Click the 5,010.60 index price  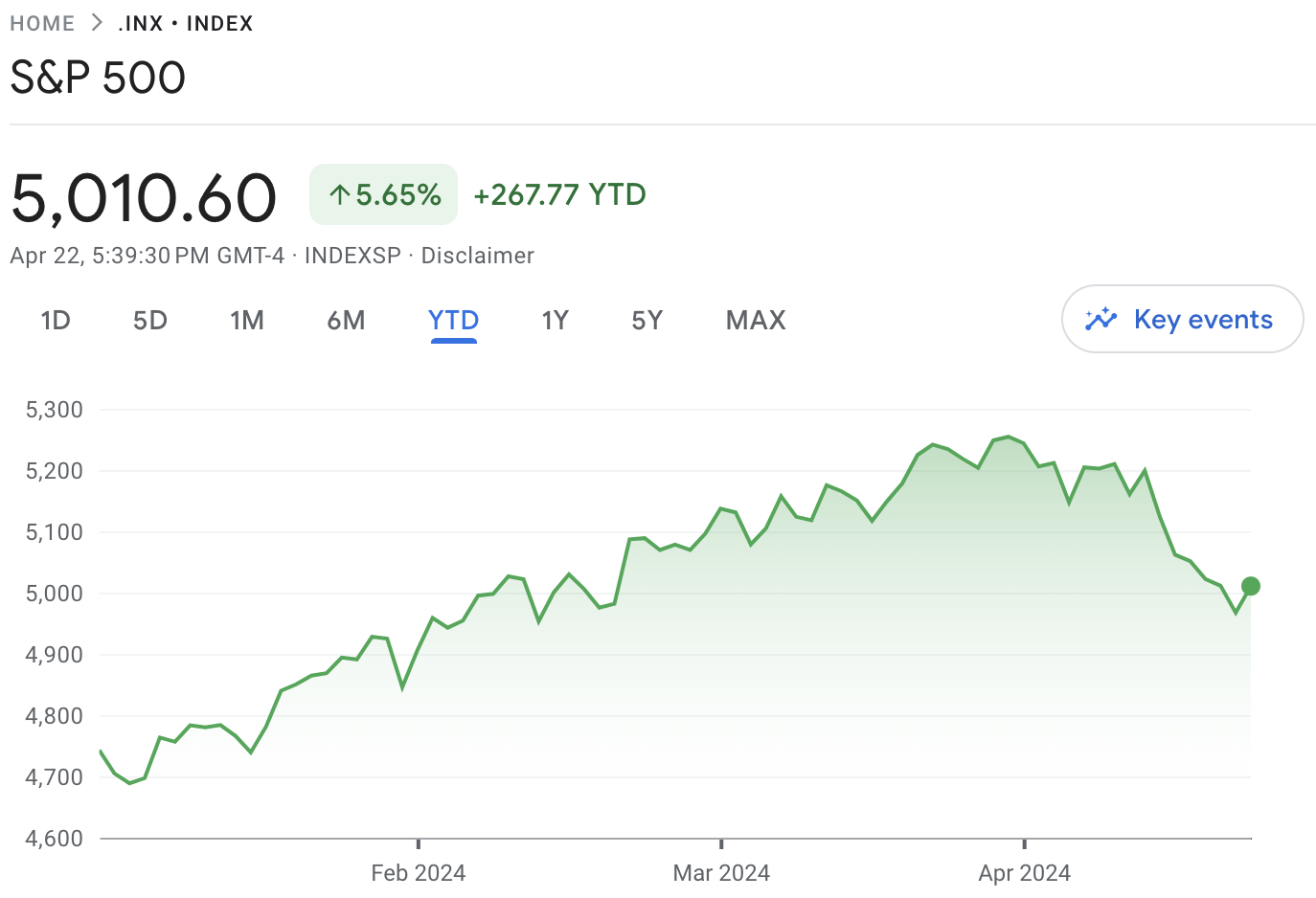coord(144,197)
